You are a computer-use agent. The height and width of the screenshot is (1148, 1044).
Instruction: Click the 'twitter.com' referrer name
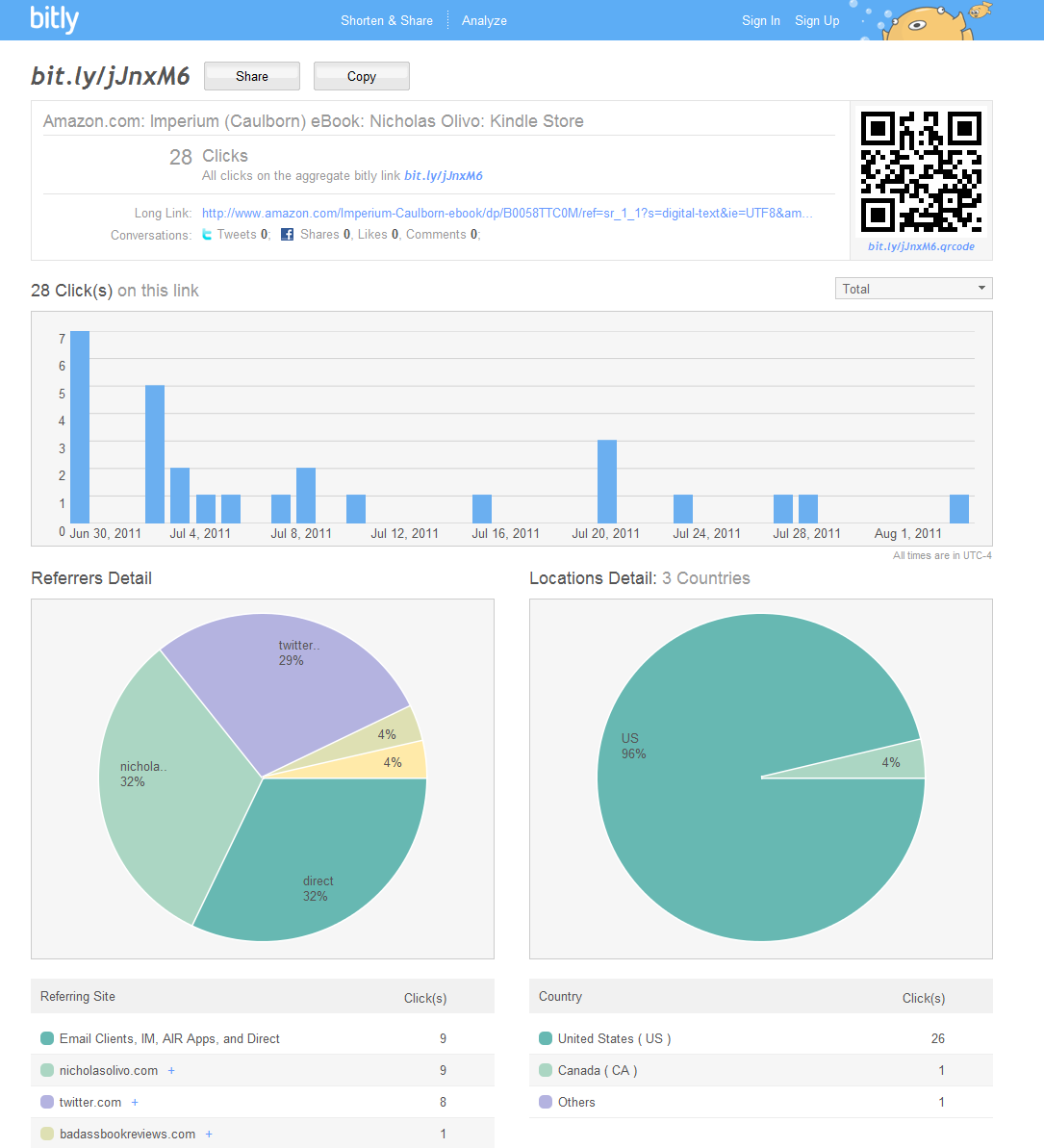click(90, 1102)
